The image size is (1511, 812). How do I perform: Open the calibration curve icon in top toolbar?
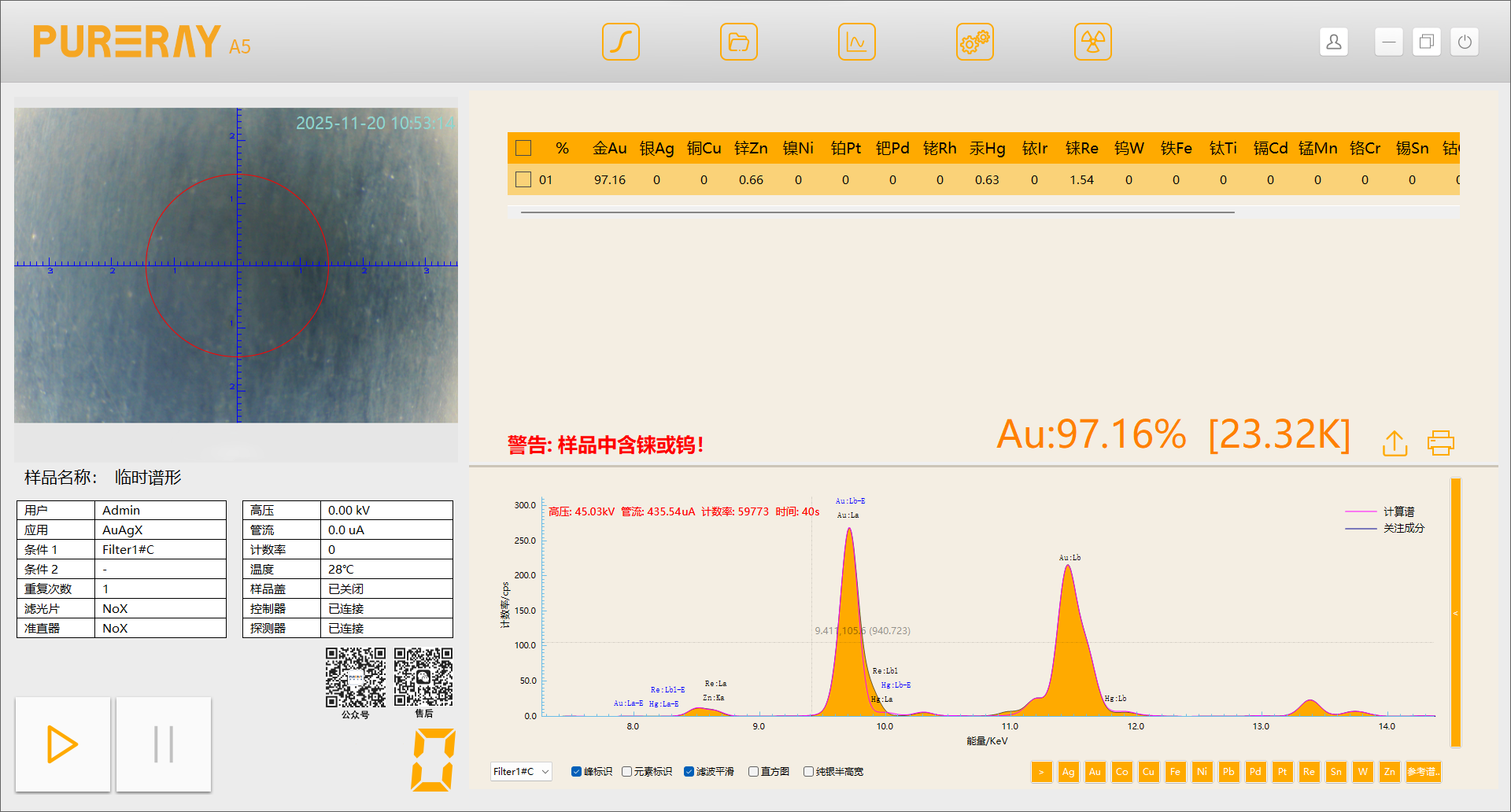pyautogui.click(x=620, y=42)
